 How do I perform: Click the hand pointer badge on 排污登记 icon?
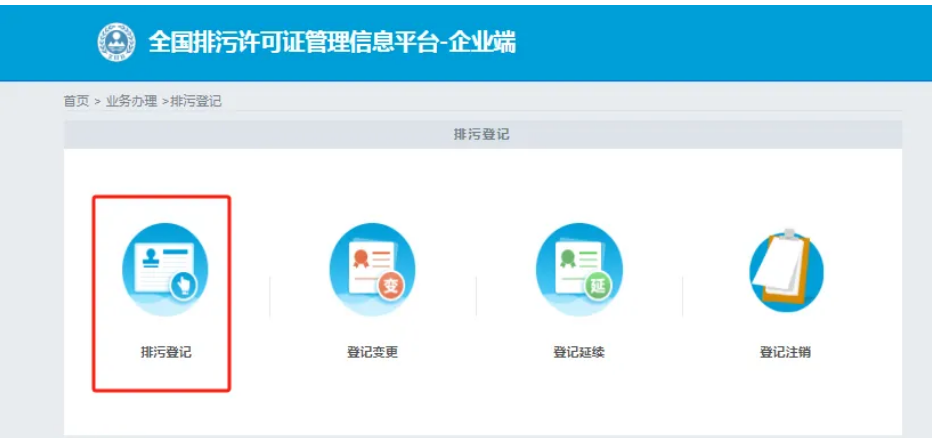[184, 286]
